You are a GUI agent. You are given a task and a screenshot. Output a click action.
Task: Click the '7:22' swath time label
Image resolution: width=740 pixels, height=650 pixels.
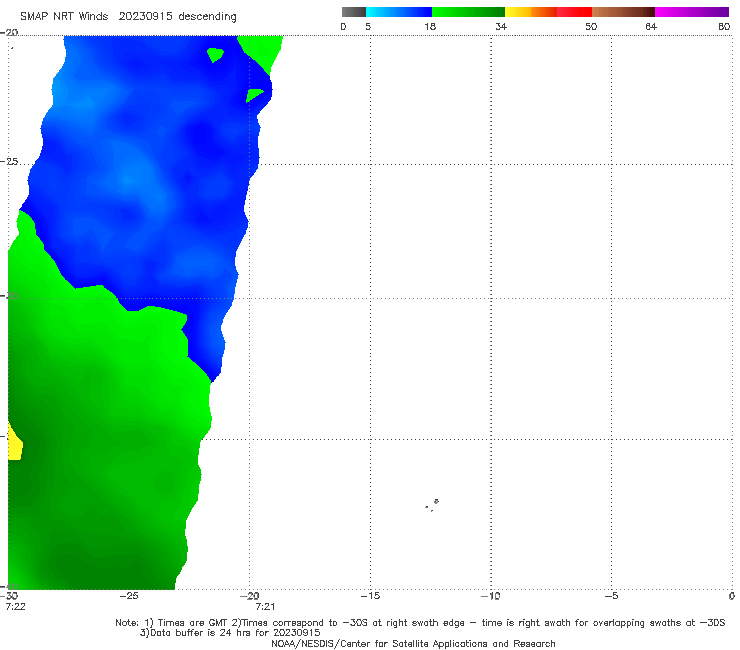(15, 607)
